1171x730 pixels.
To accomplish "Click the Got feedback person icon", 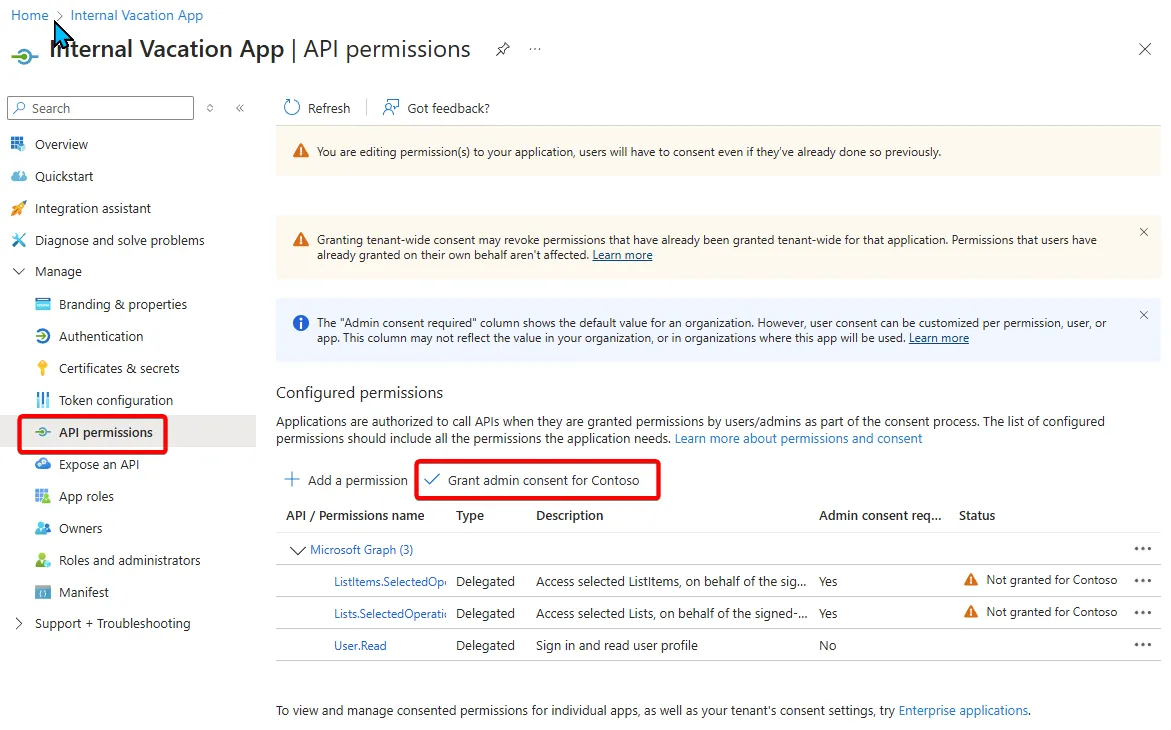I will 391,108.
